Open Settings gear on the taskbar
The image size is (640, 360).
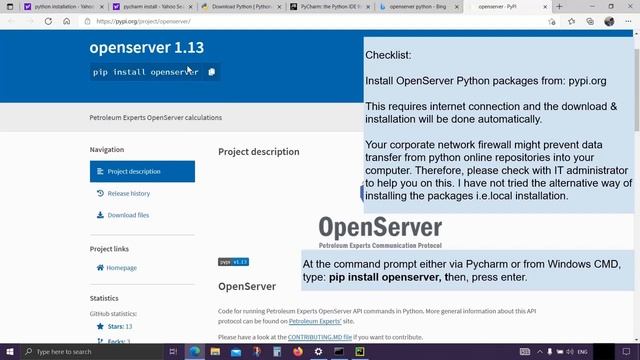tap(318, 351)
